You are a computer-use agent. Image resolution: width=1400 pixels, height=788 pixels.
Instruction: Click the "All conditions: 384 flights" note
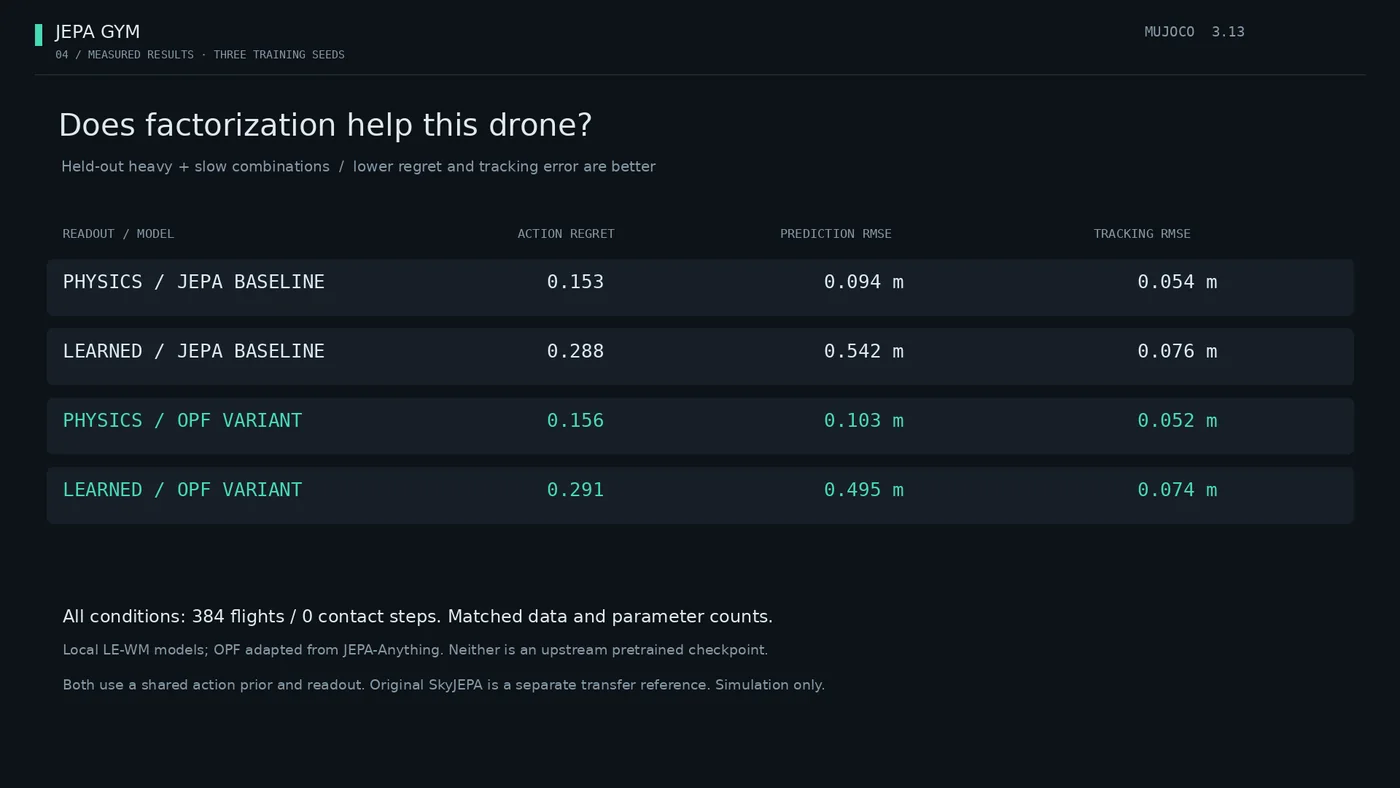pyautogui.click(x=417, y=616)
